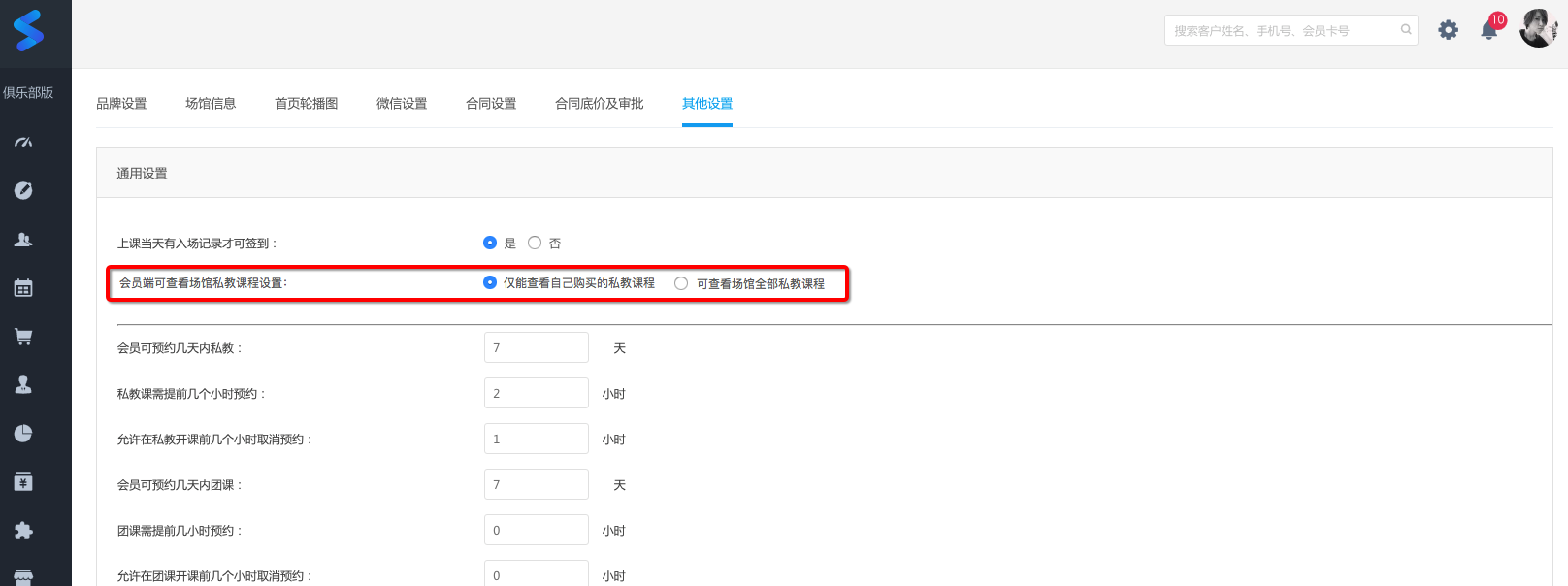Open the shopping cart icon in sidebar
This screenshot has height=586, width=1568.
coord(23,337)
